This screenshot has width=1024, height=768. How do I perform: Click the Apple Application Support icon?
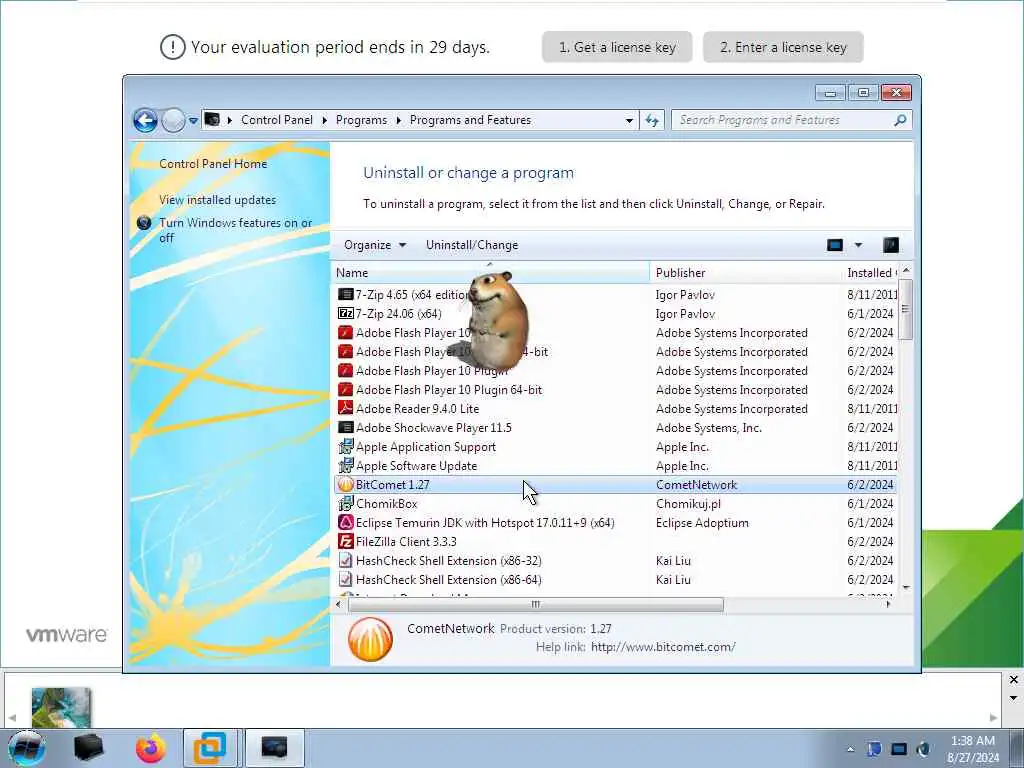click(345, 447)
